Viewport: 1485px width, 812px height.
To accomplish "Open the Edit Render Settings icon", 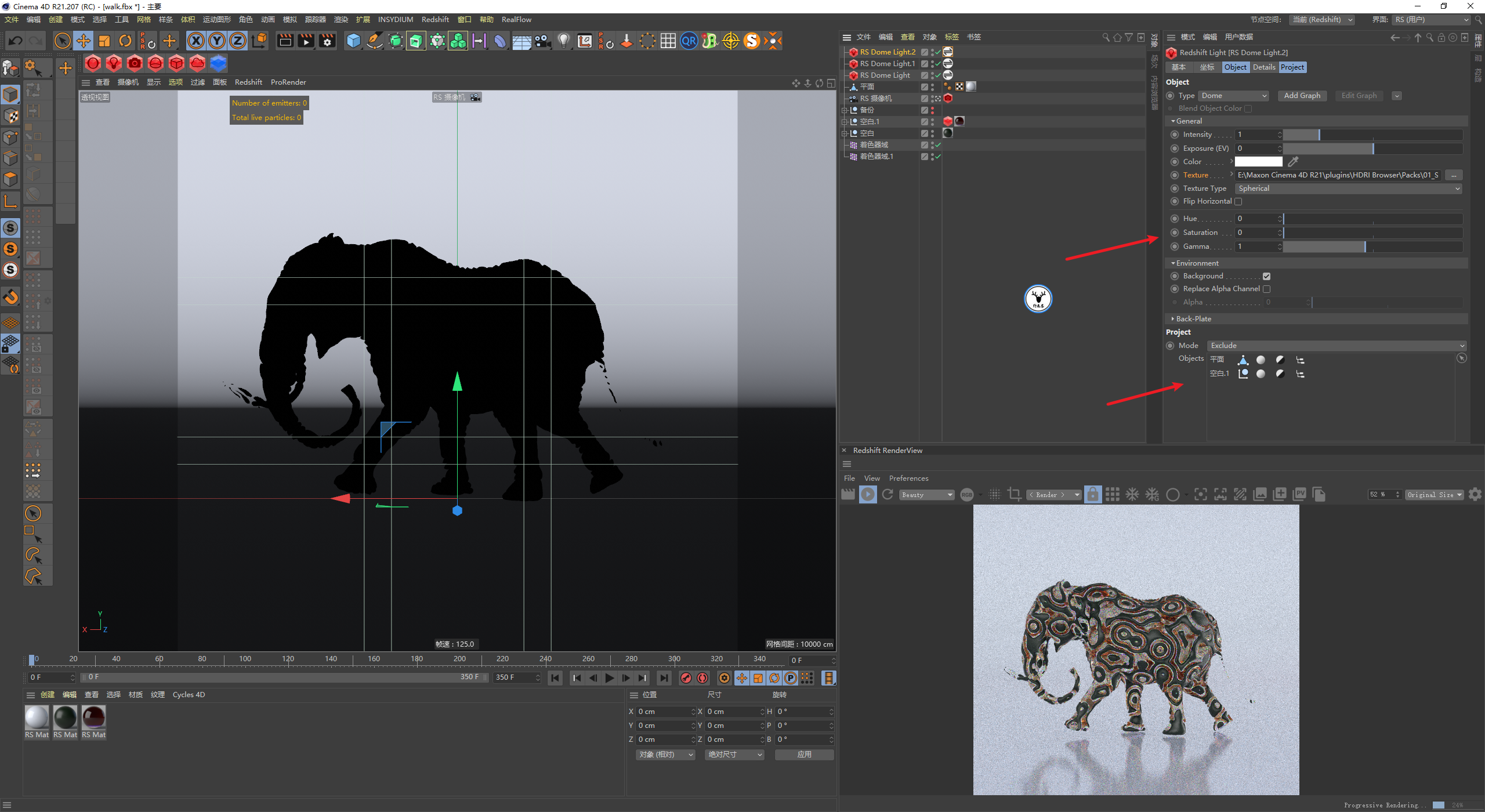I will [x=327, y=41].
